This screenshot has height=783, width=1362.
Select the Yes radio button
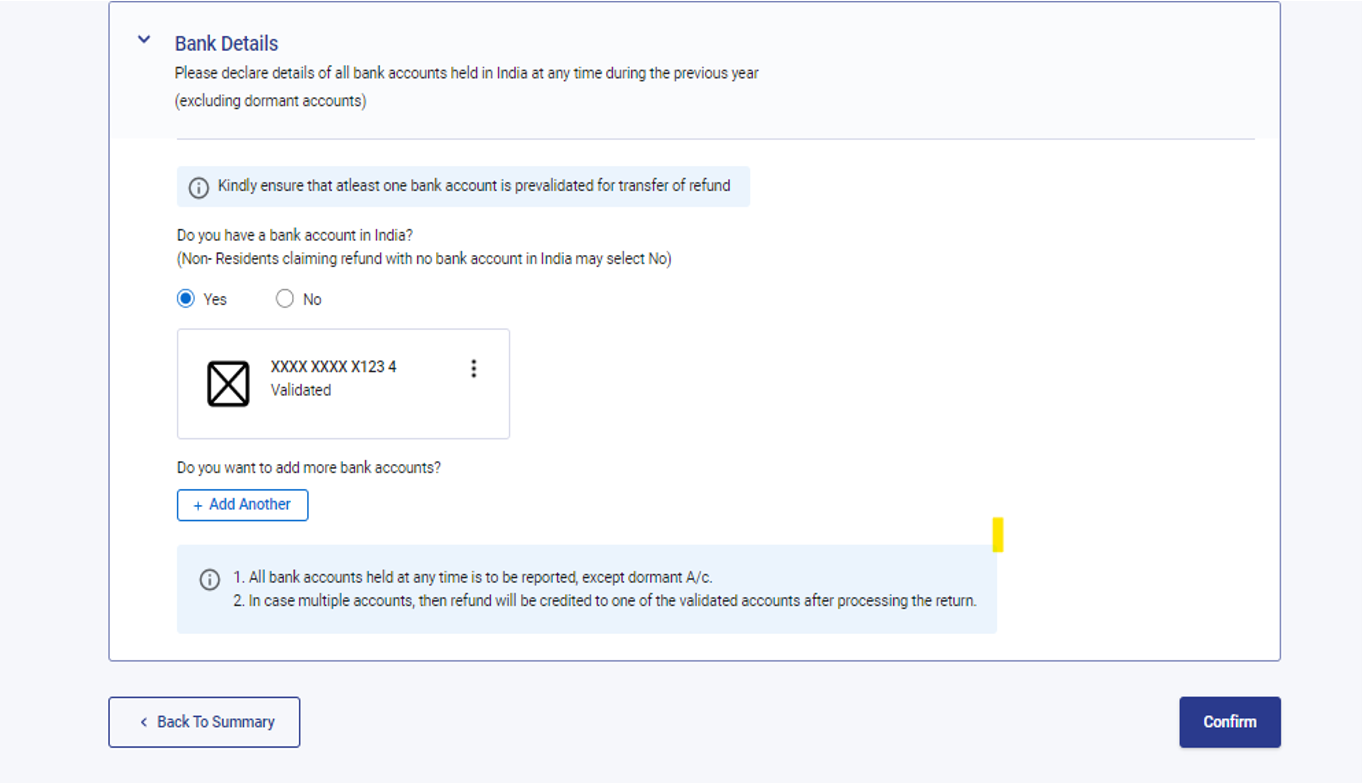pyautogui.click(x=186, y=299)
